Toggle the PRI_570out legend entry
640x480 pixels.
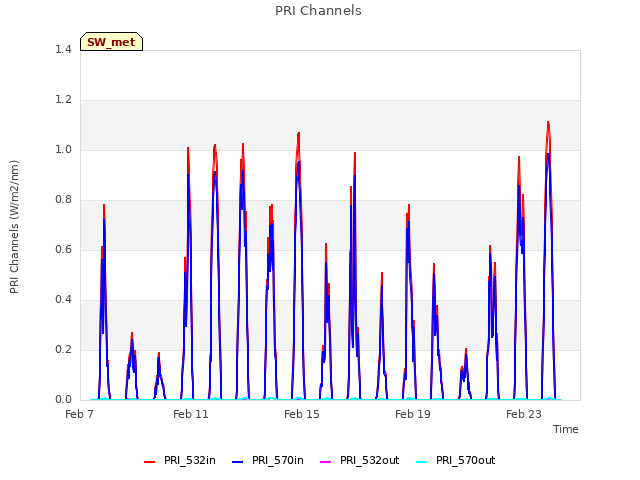(456, 460)
